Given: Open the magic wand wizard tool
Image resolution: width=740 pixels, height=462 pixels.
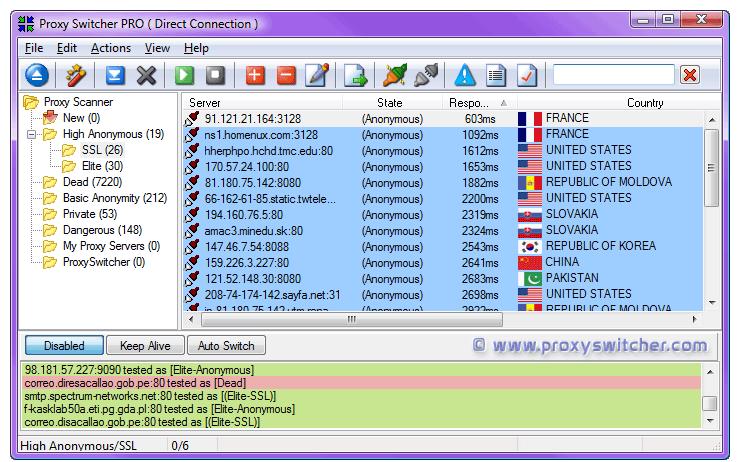Looking at the screenshot, I should (x=76, y=75).
